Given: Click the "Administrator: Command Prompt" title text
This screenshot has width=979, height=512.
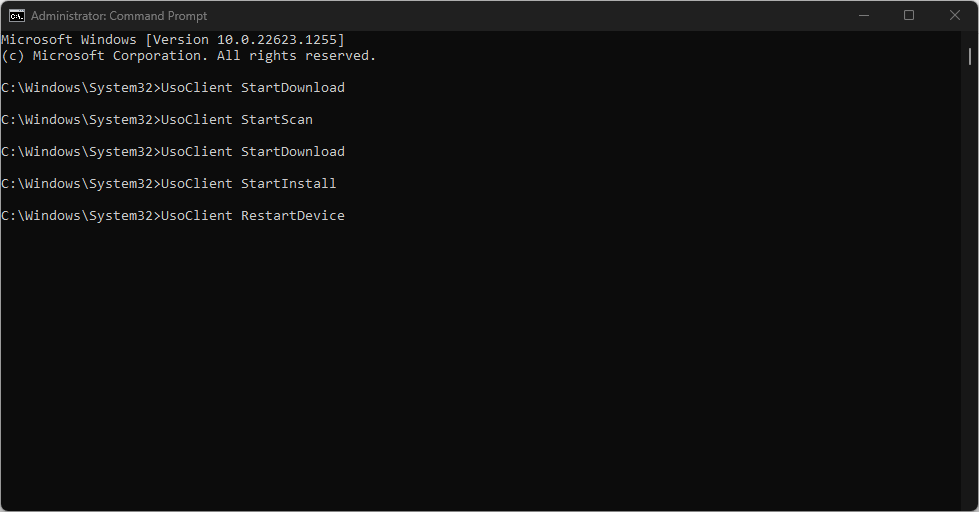Looking at the screenshot, I should tap(119, 16).
